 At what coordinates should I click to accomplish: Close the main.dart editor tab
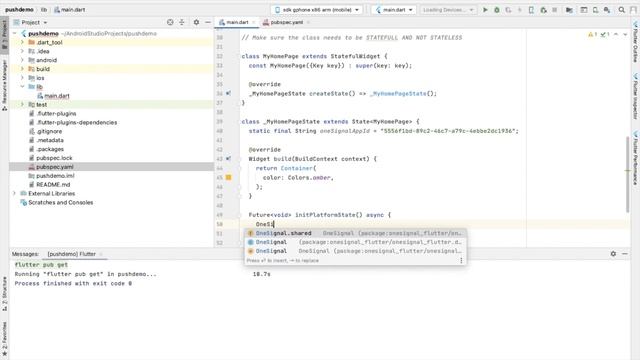coord(253,22)
